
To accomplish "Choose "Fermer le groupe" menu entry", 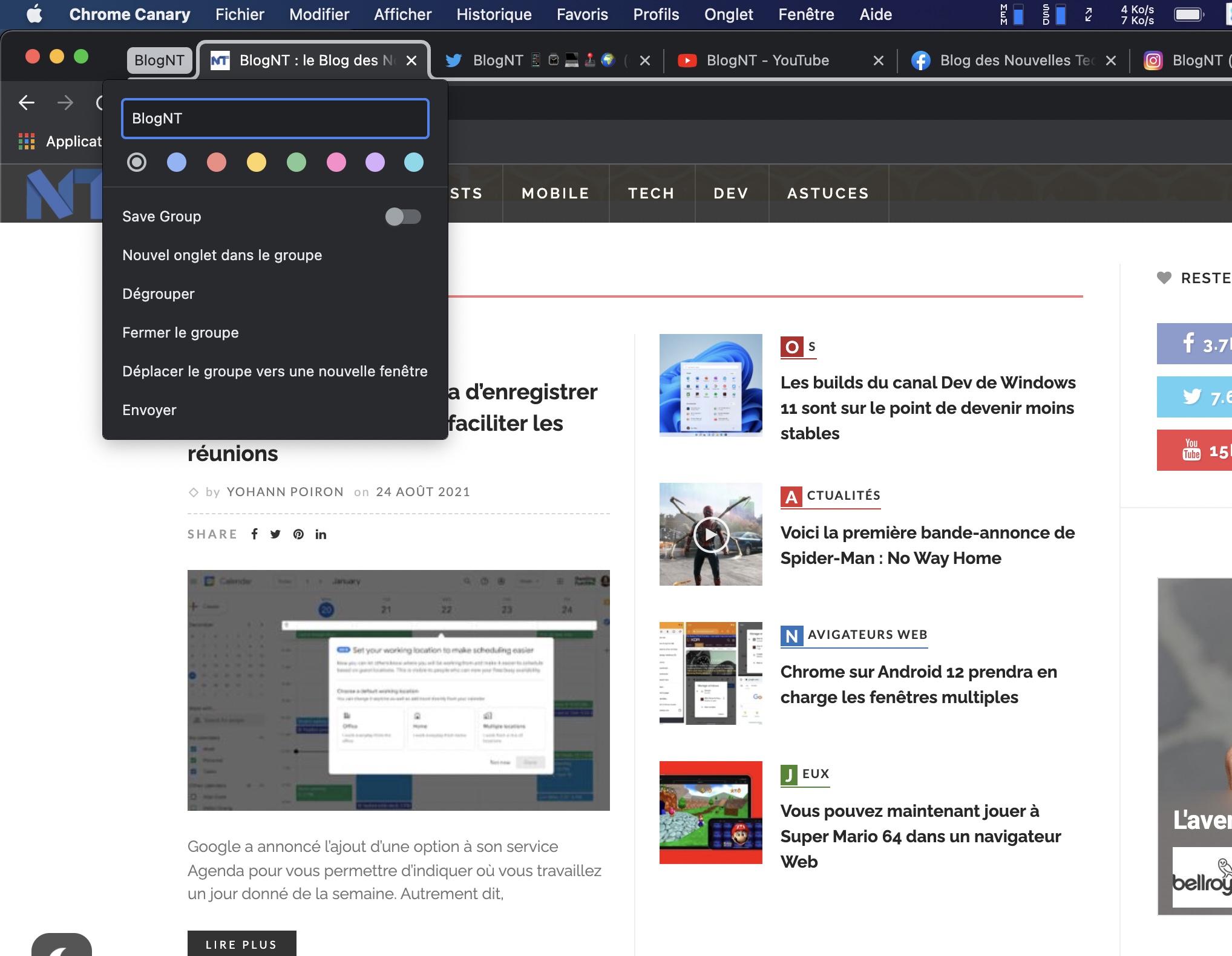I will (180, 333).
